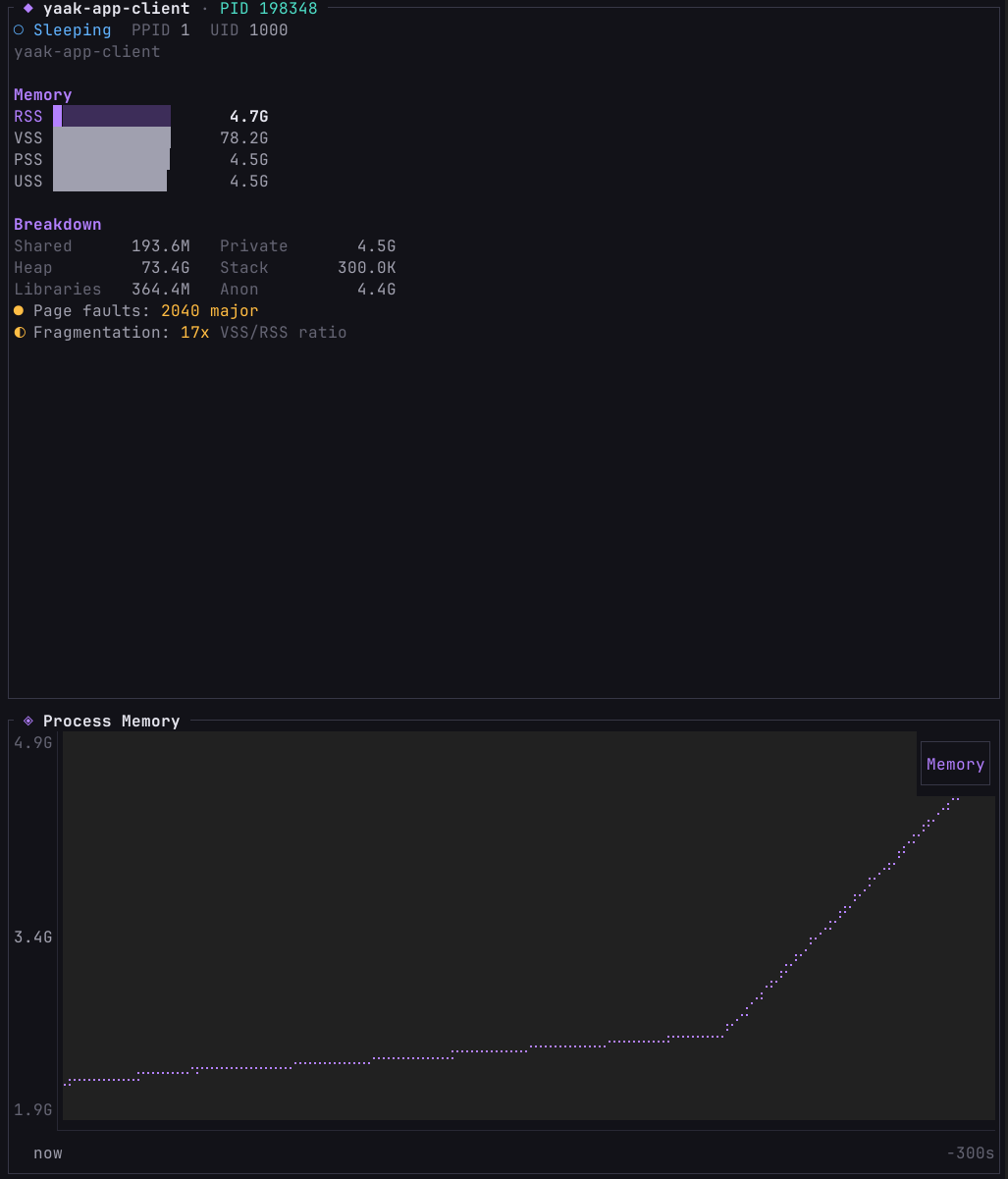Image resolution: width=1008 pixels, height=1179 pixels.
Task: Click the PSS value 4.5G
Action: coord(249,160)
